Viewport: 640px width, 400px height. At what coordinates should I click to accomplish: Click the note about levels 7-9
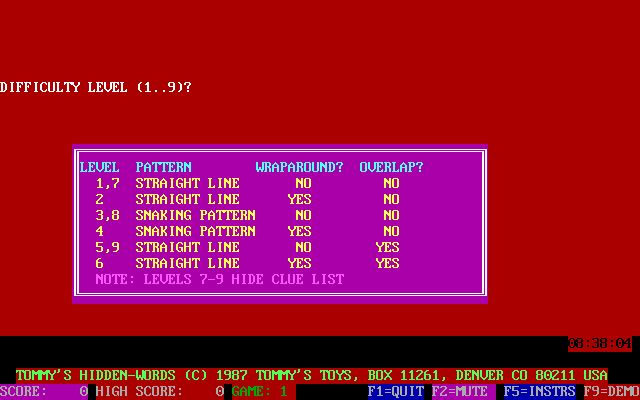[x=219, y=279]
